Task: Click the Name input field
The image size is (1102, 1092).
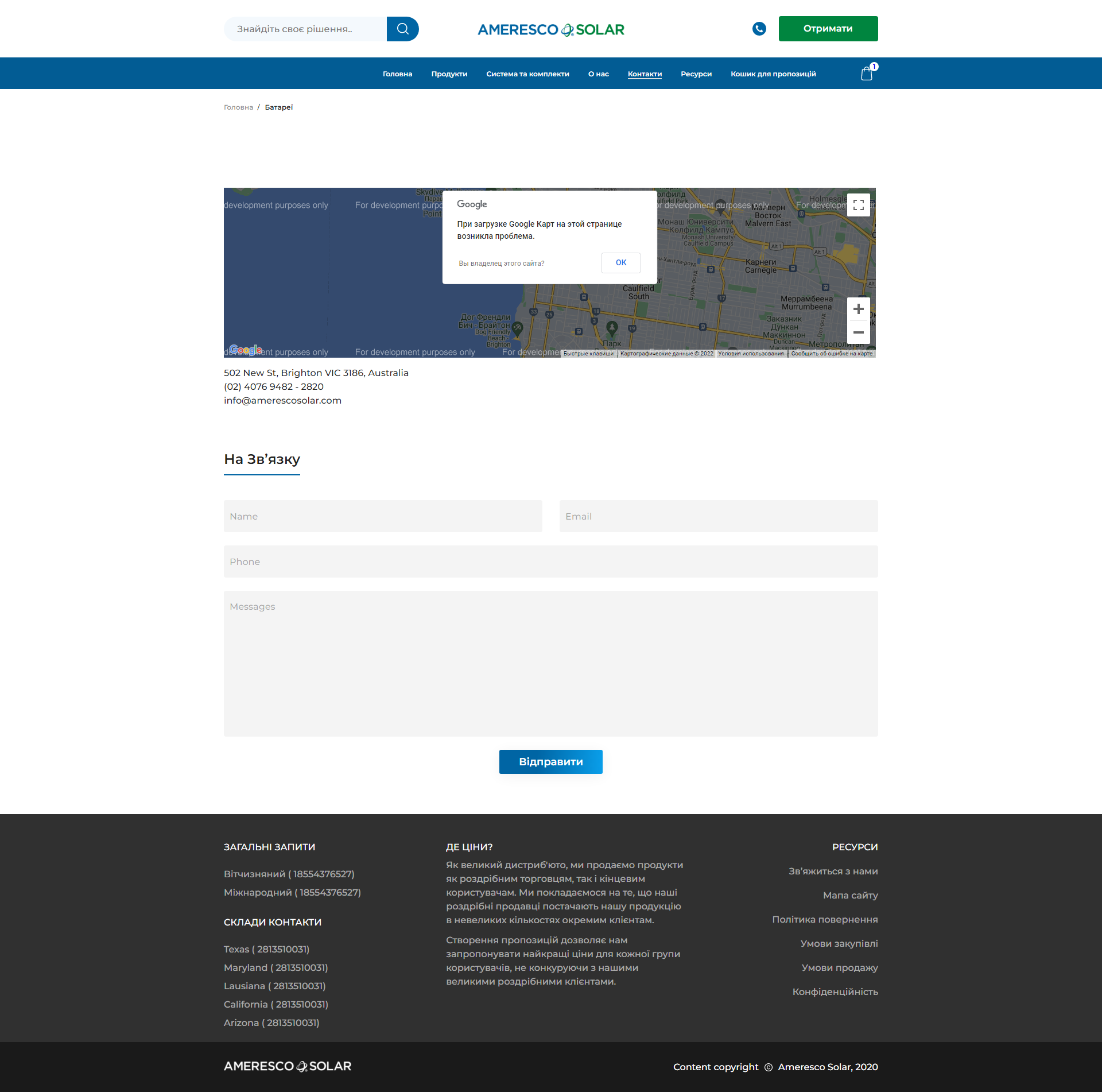Action: tap(383, 516)
